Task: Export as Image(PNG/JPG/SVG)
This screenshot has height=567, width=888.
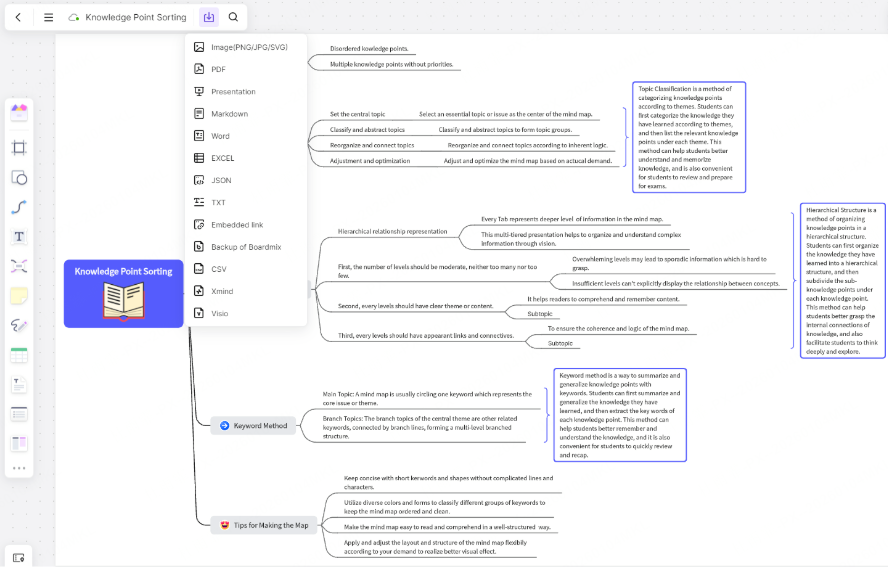Action: 248,47
